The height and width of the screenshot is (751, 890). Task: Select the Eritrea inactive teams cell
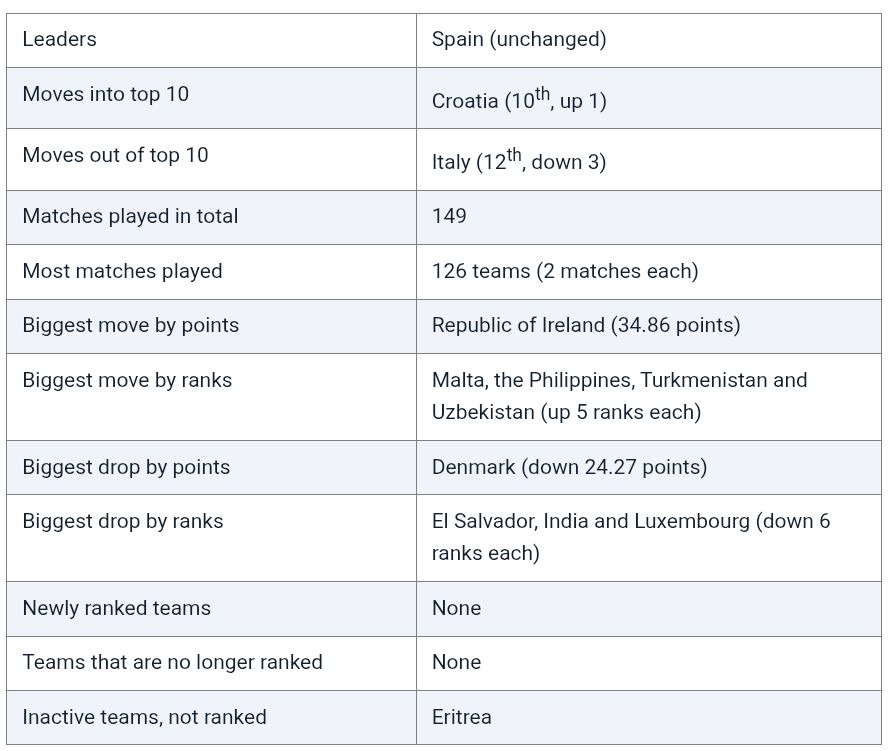462,717
